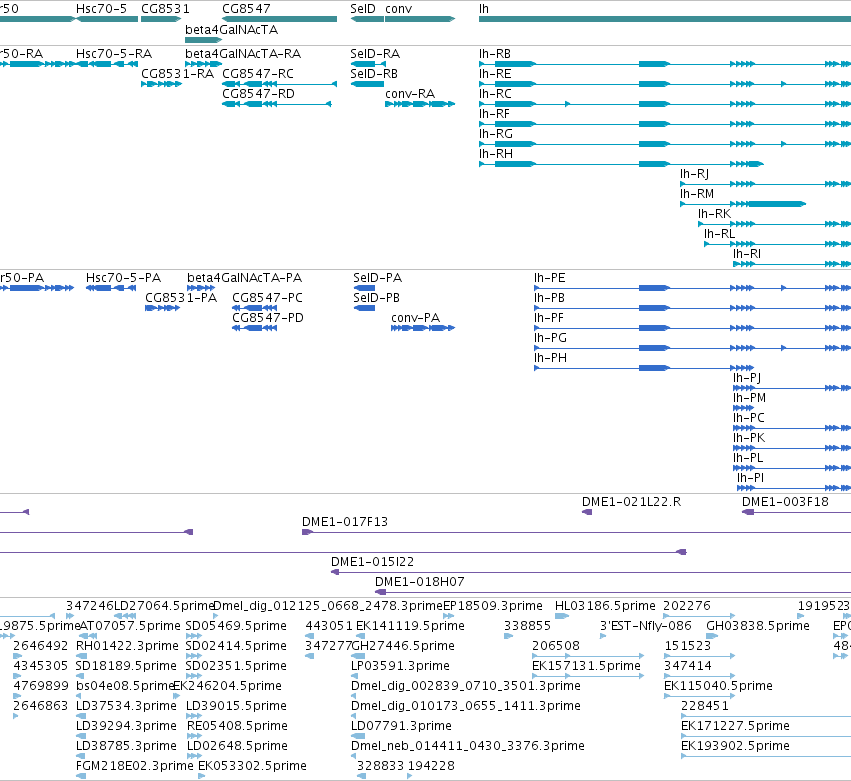This screenshot has width=851, height=781.
Task: Click the CG8531 gene label
Action: (x=166, y=9)
